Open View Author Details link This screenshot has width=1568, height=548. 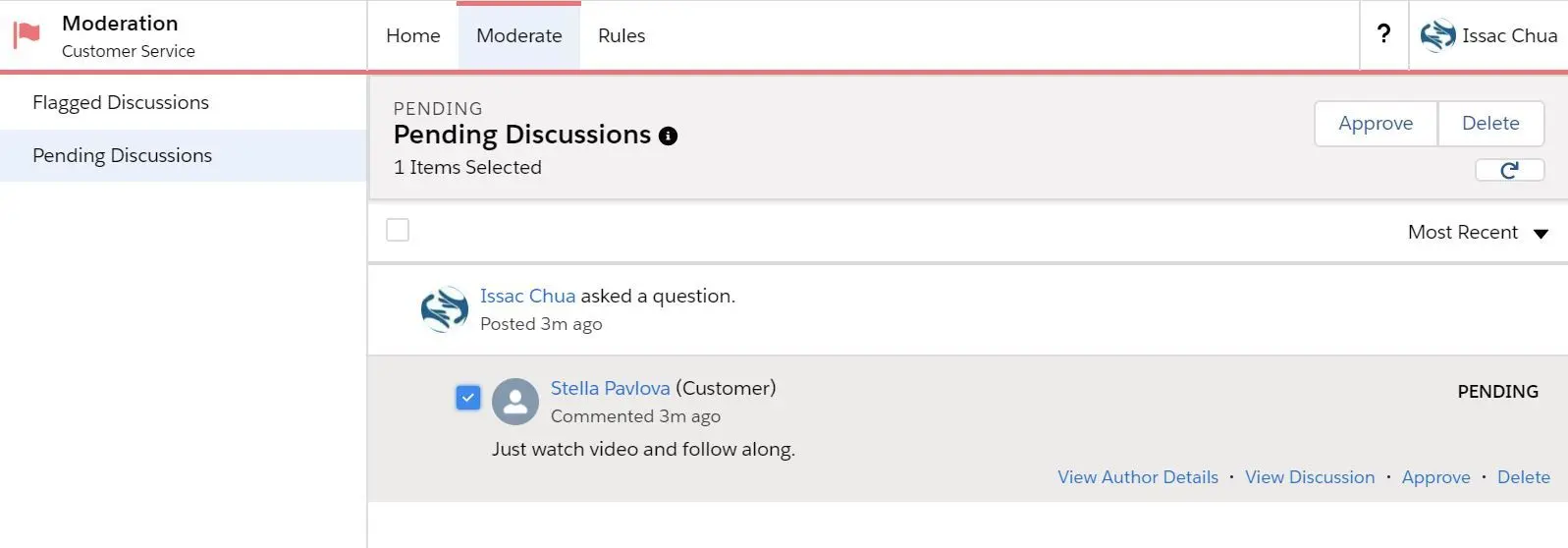1138,477
